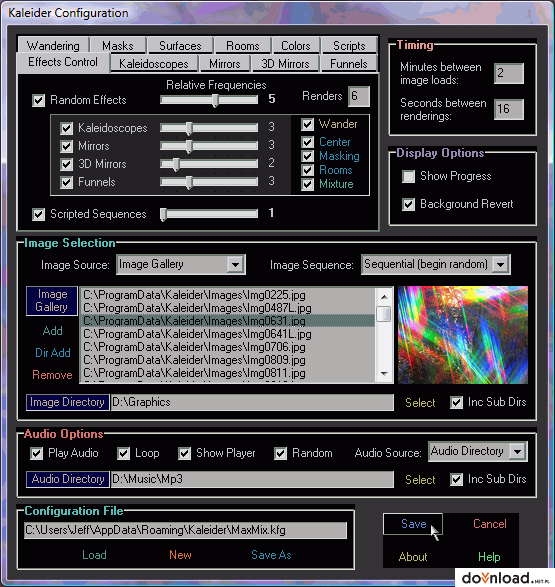Toggle the Random Effects checkbox

pyautogui.click(x=39, y=100)
